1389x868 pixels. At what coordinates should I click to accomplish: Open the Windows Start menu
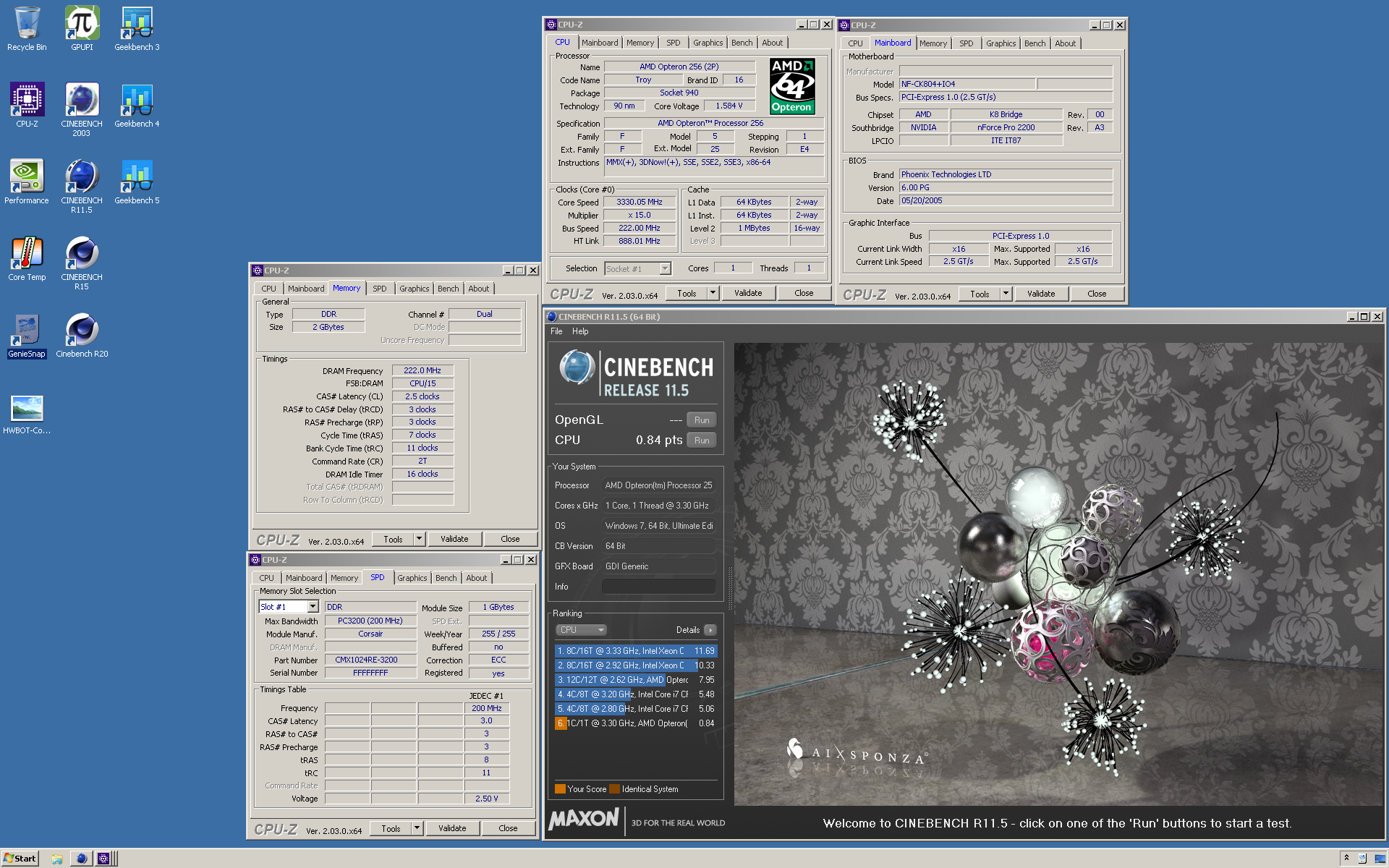click(20, 859)
